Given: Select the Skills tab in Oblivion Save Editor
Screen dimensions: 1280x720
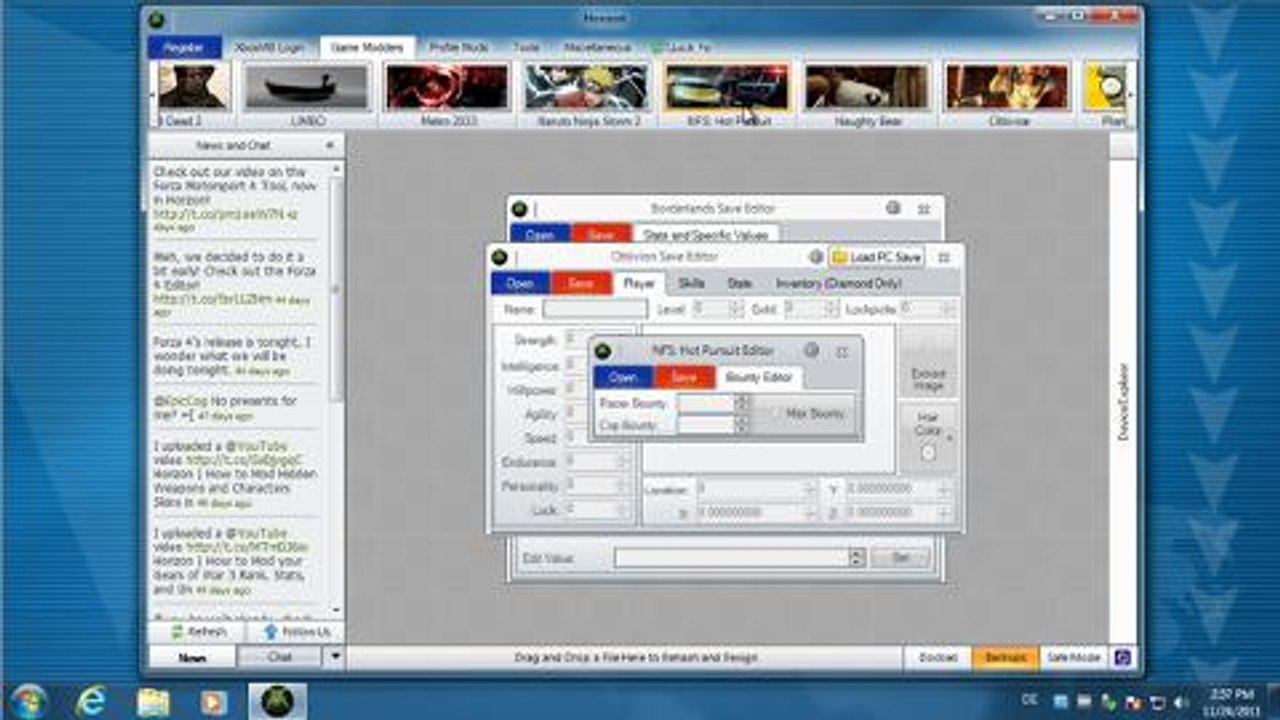Looking at the screenshot, I should pyautogui.click(x=691, y=284).
